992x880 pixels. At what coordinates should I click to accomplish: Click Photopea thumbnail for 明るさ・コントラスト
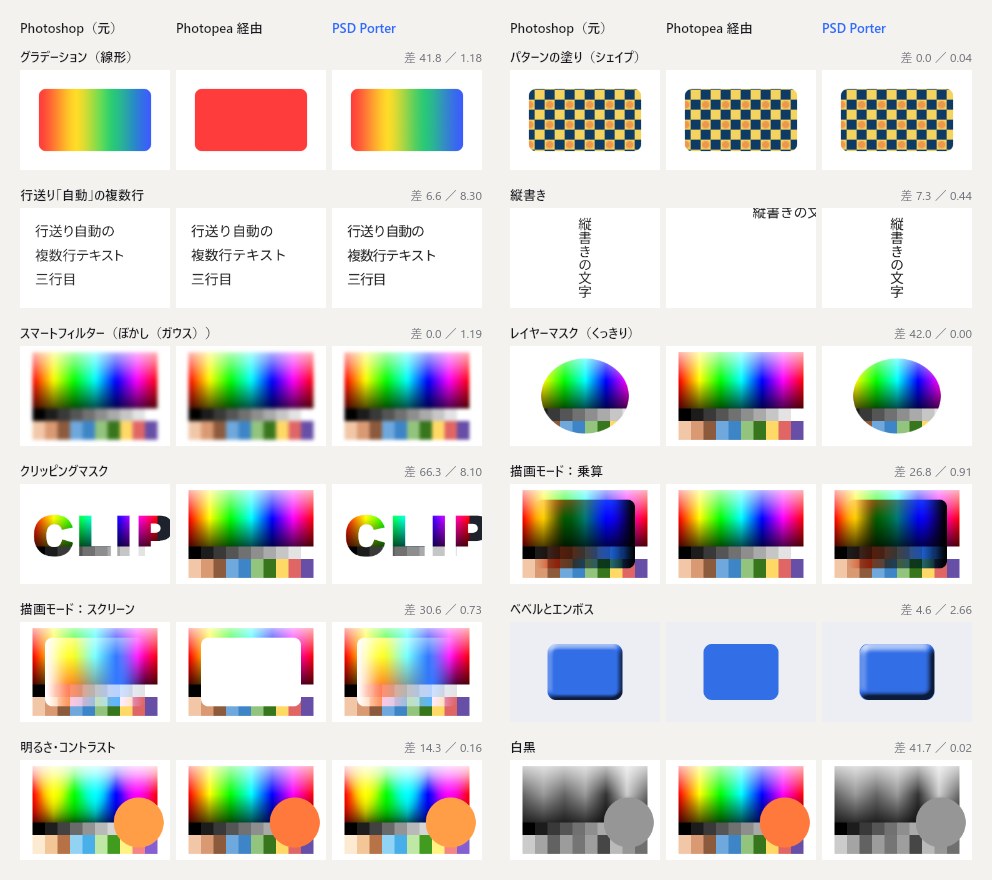251,810
